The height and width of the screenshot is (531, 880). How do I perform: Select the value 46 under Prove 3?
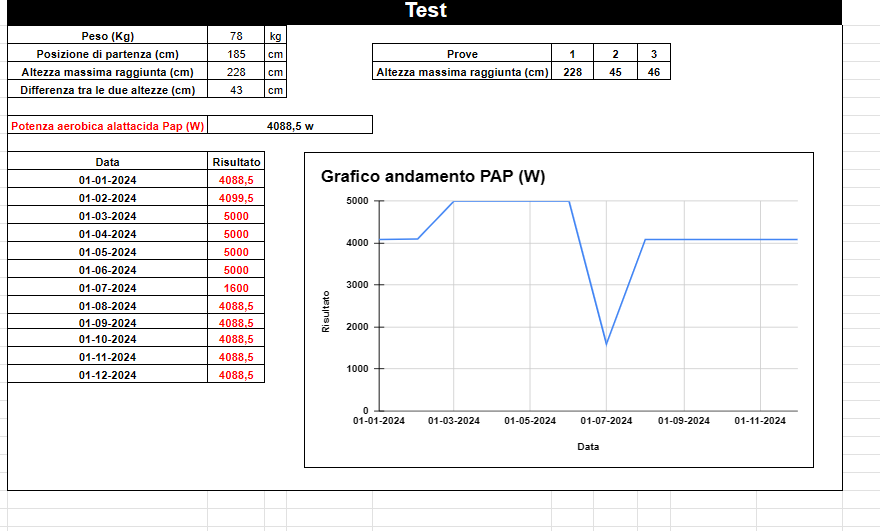[654, 71]
